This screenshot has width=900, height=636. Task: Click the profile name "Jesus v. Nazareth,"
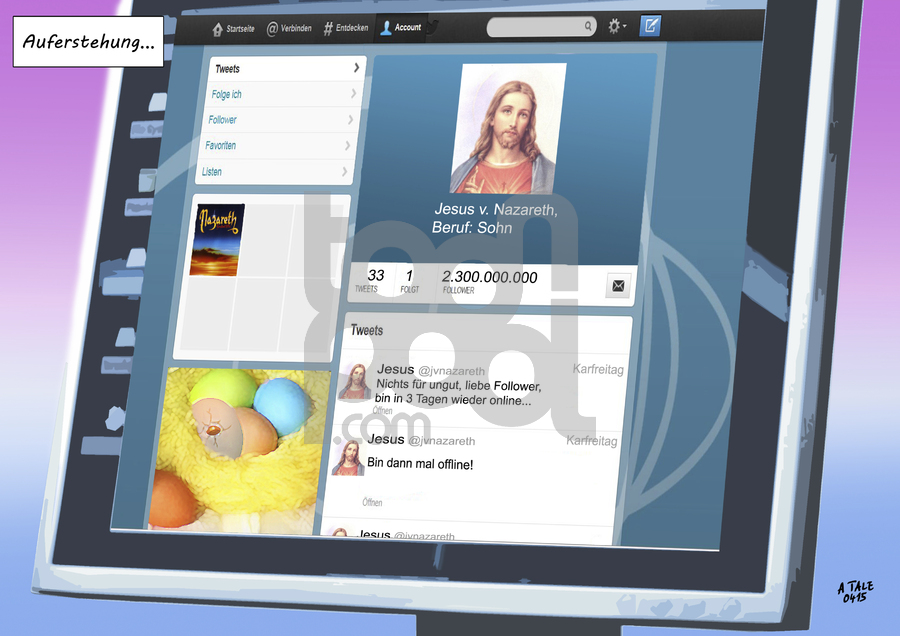tap(496, 209)
